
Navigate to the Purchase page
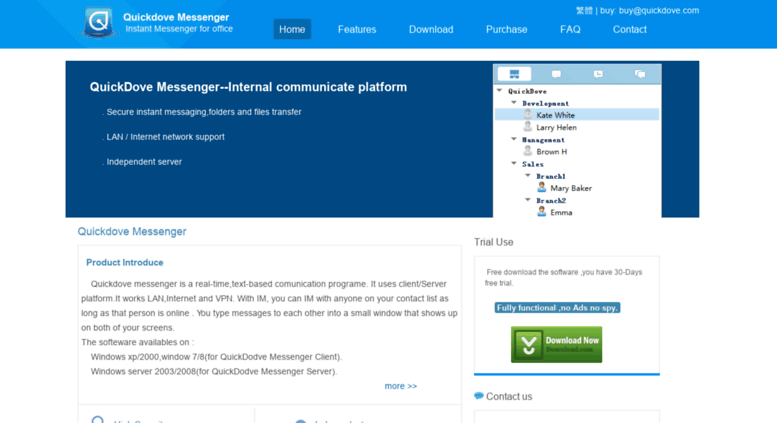coord(506,29)
